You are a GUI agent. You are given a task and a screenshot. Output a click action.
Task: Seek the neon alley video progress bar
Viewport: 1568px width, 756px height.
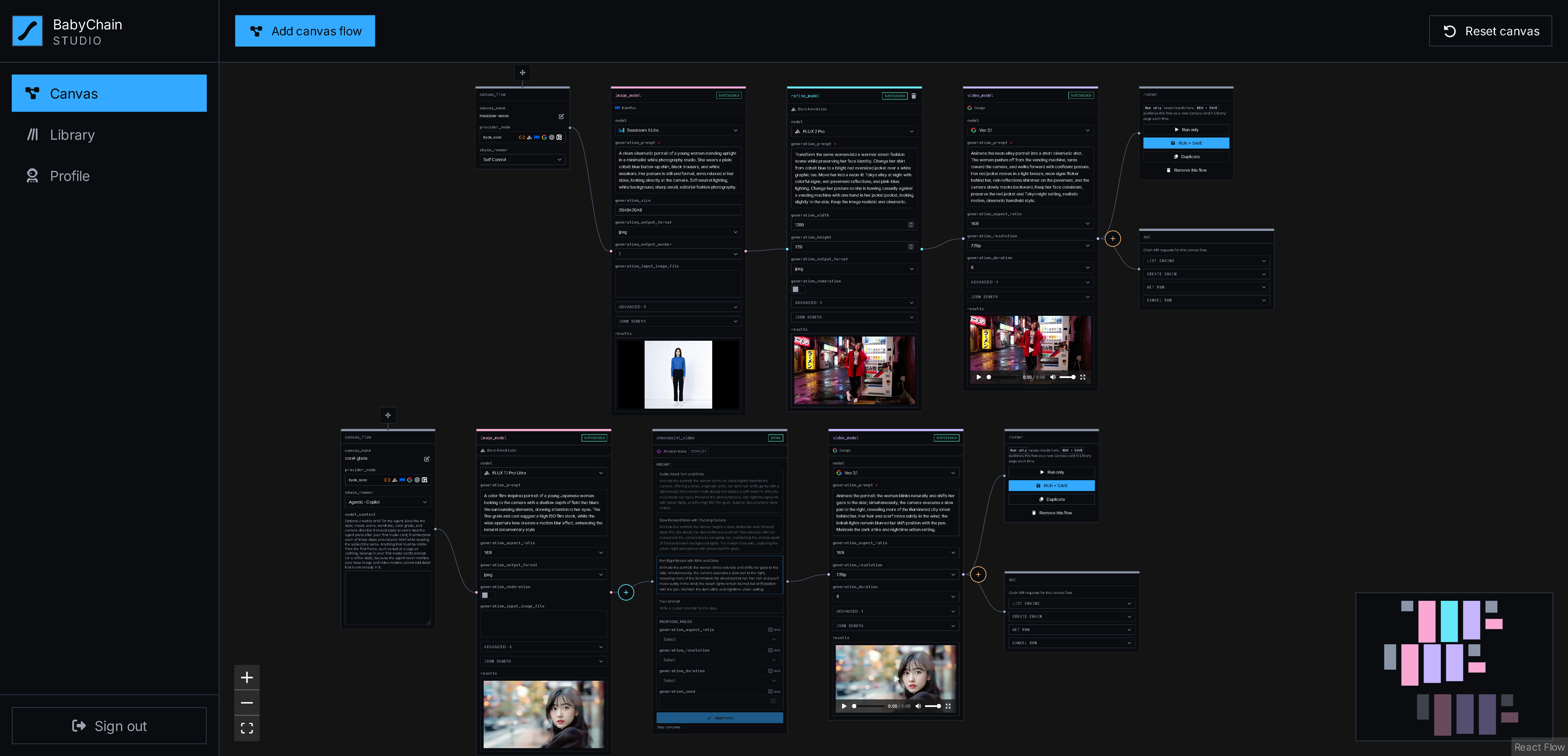(1003, 377)
